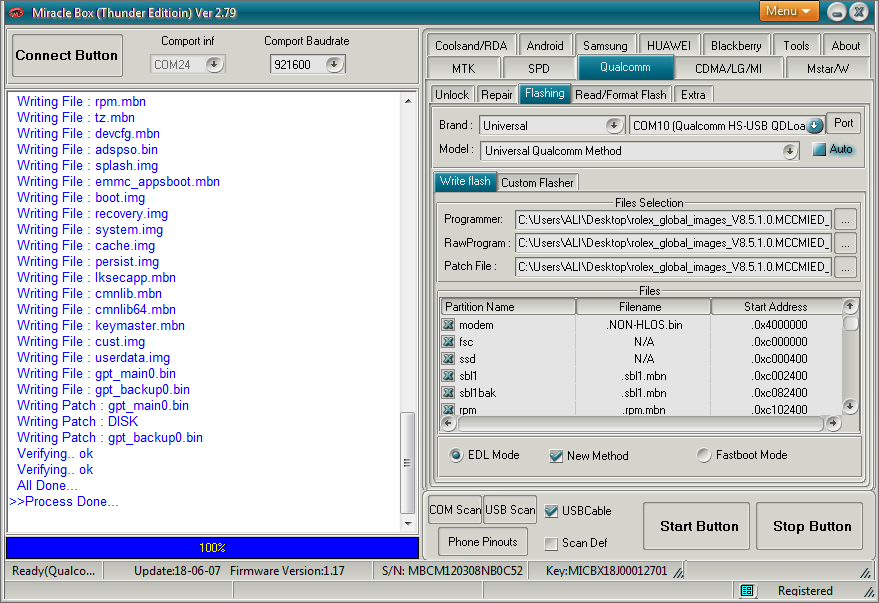Click the COM Scan button

click(455, 509)
